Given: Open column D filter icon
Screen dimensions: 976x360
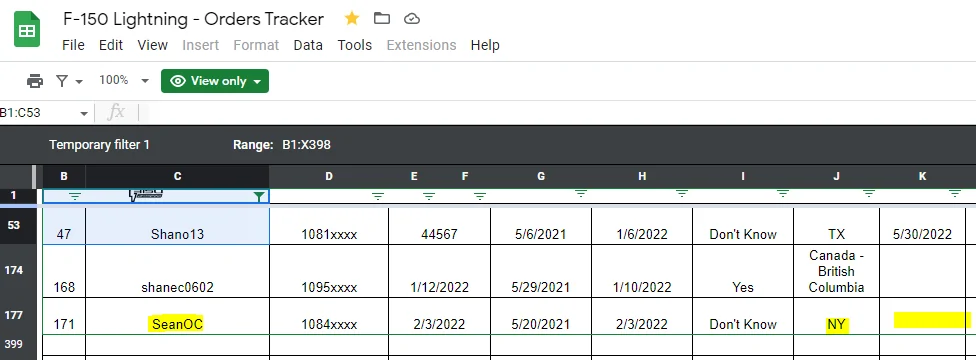Looking at the screenshot, I should pyautogui.click(x=378, y=196).
